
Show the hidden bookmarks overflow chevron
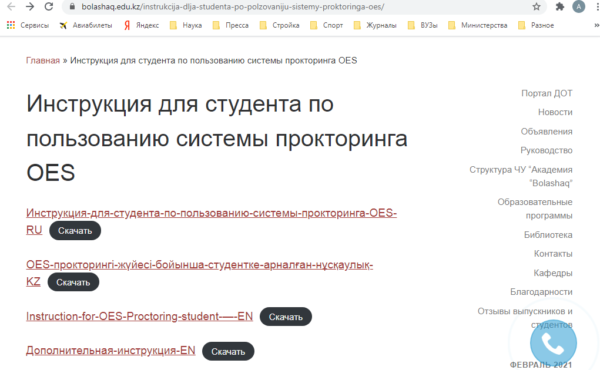[597, 25]
